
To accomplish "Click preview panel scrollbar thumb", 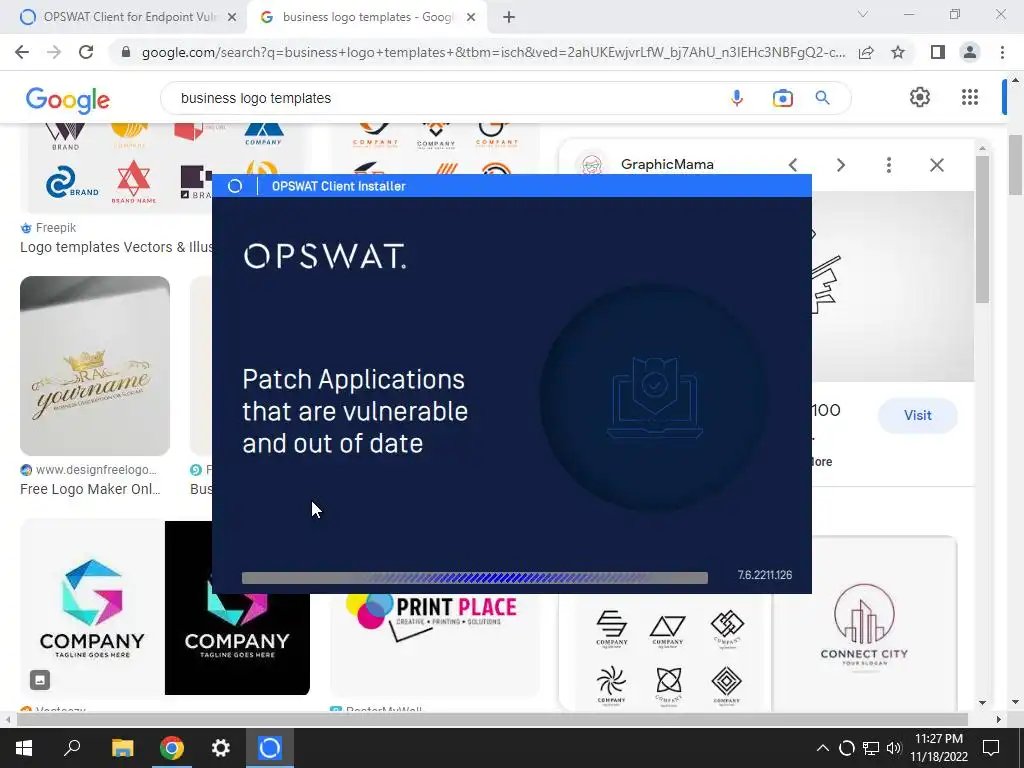I will tap(983, 229).
